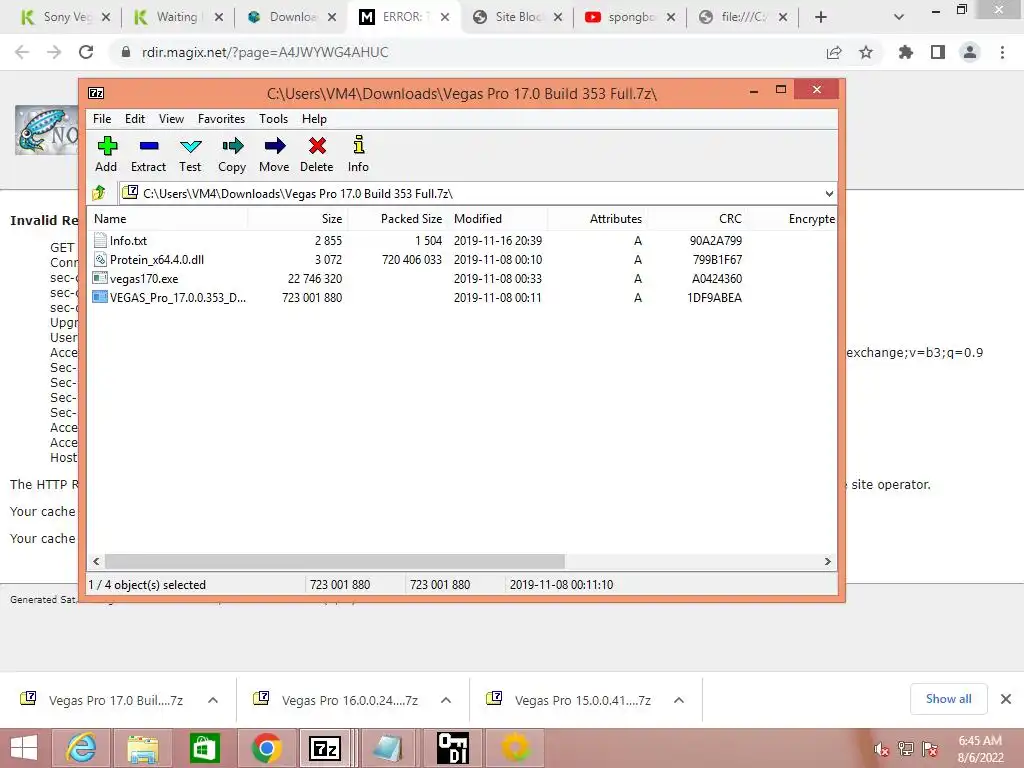Click the volume muted tray icon
This screenshot has height=768, width=1024.
coord(882,749)
